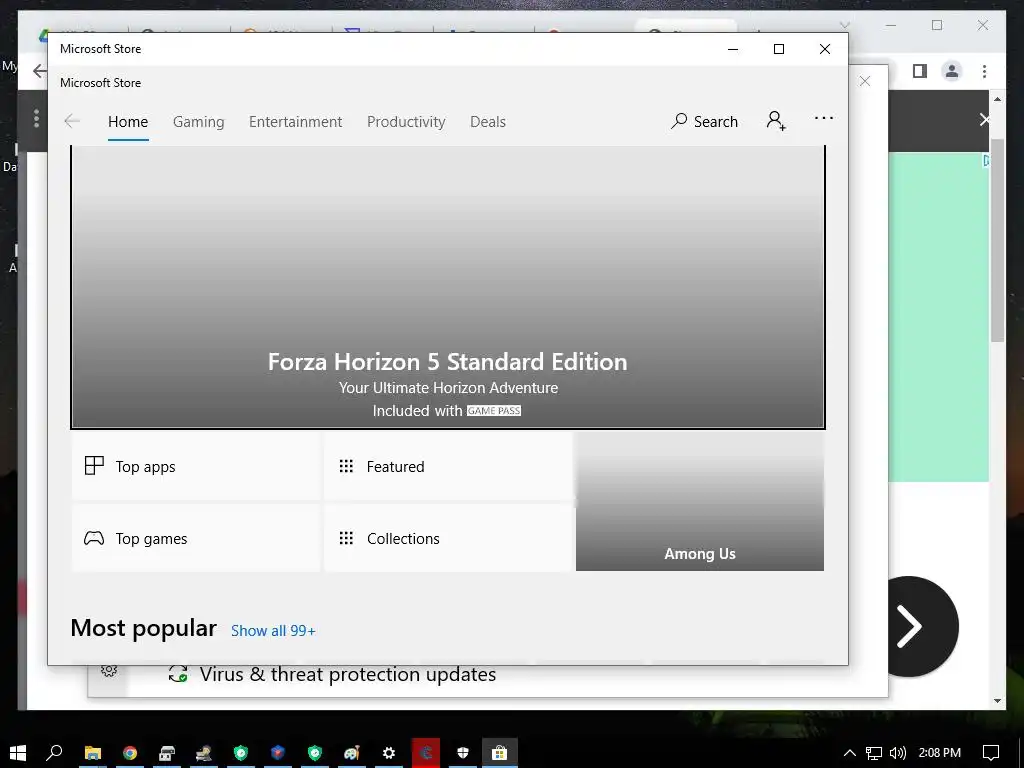Image resolution: width=1024 pixels, height=768 pixels.
Task: Click the Chrome back arrow
Action: pos(40,71)
